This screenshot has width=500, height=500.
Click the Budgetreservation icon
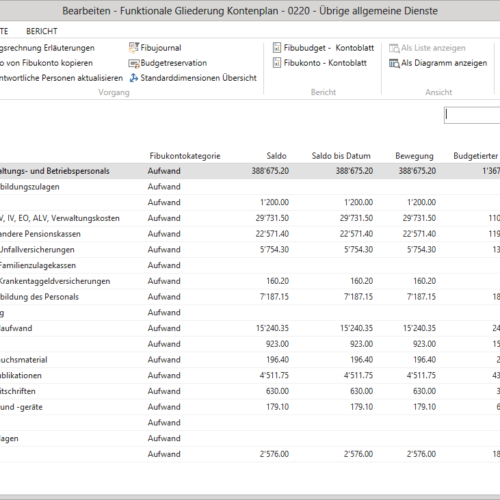tap(134, 63)
